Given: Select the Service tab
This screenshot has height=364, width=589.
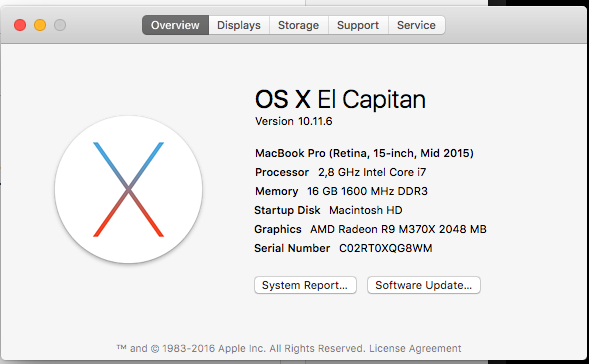Looking at the screenshot, I should pyautogui.click(x=417, y=25).
